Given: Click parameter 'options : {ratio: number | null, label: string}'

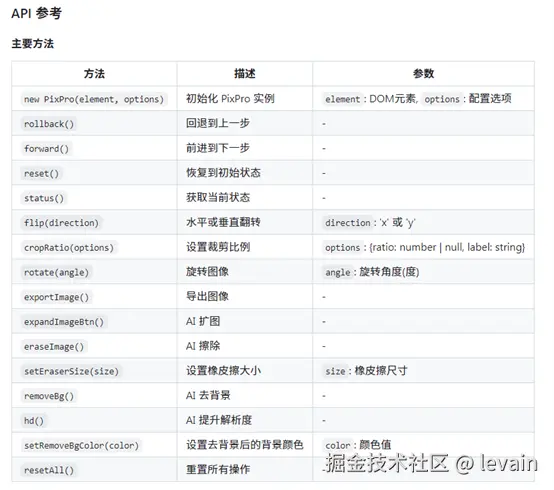Looking at the screenshot, I should click(x=424, y=247).
